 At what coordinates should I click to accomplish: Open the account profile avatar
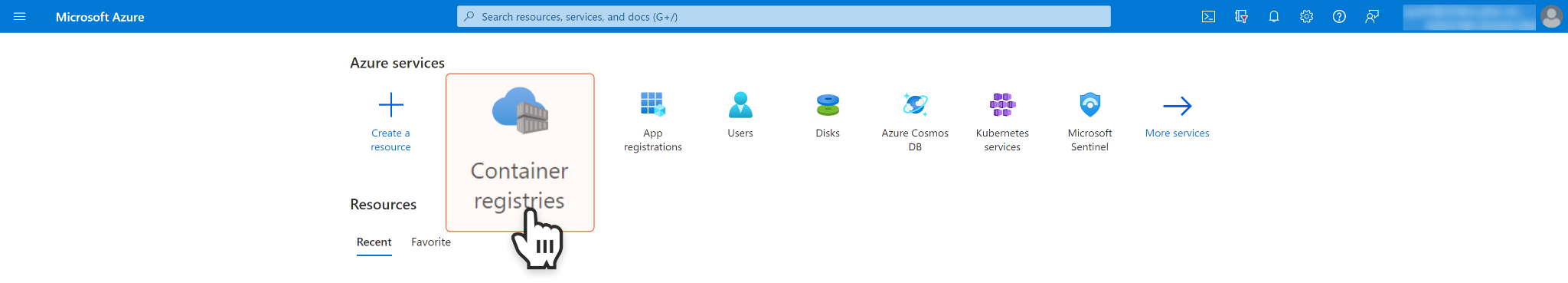point(1551,16)
